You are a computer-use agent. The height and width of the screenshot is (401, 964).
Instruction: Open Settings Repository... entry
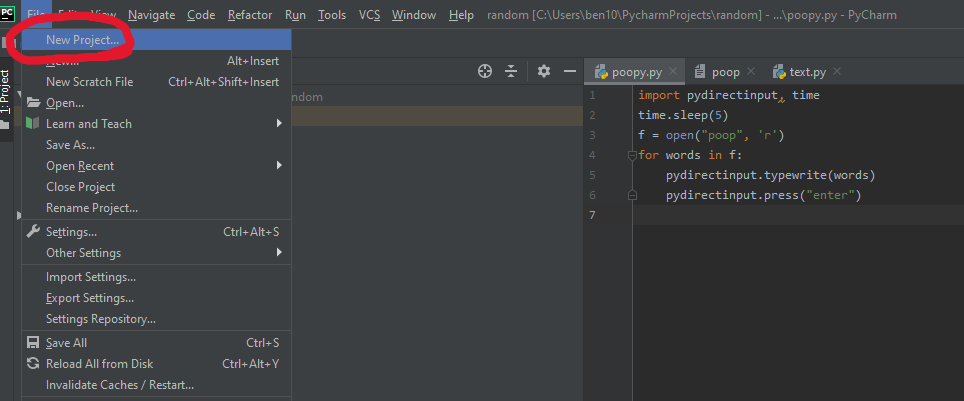157,319
